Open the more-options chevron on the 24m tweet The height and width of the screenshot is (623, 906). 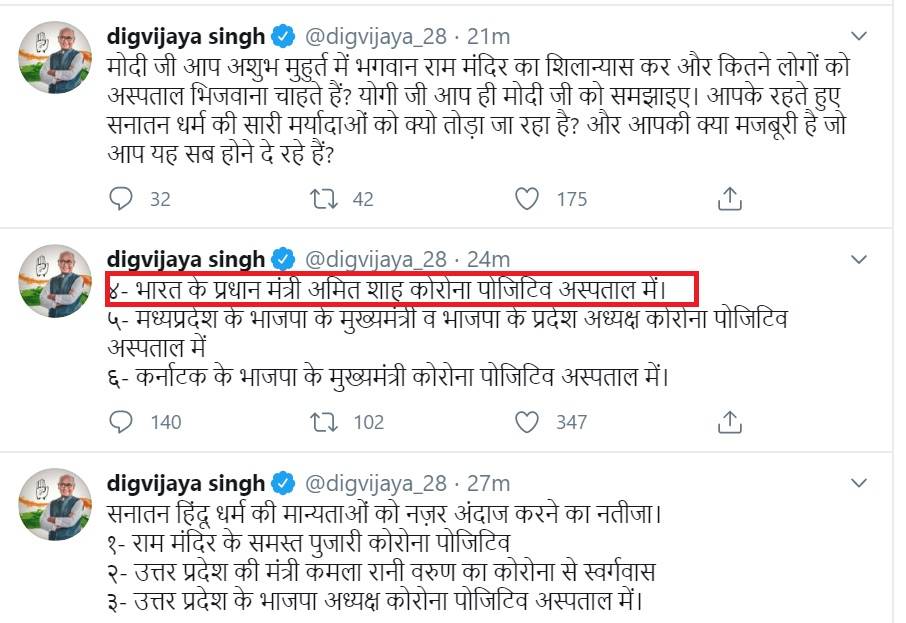click(858, 259)
